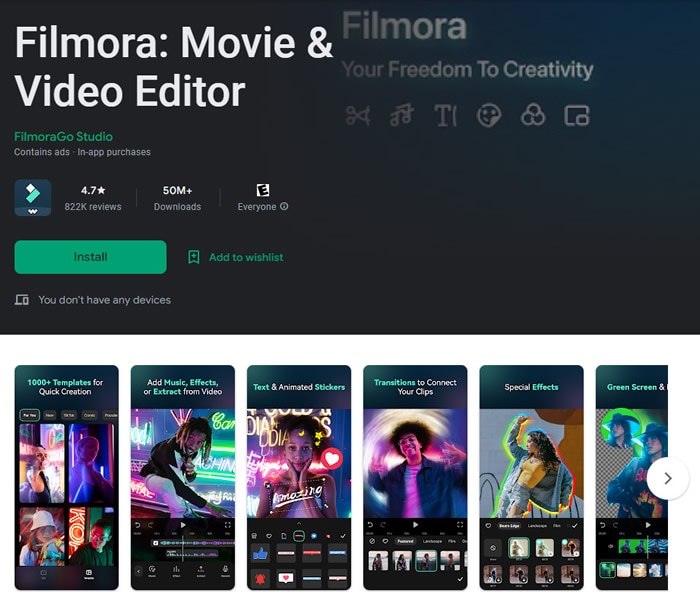
Task: Open the Everyone rating info icon
Action: pos(284,206)
